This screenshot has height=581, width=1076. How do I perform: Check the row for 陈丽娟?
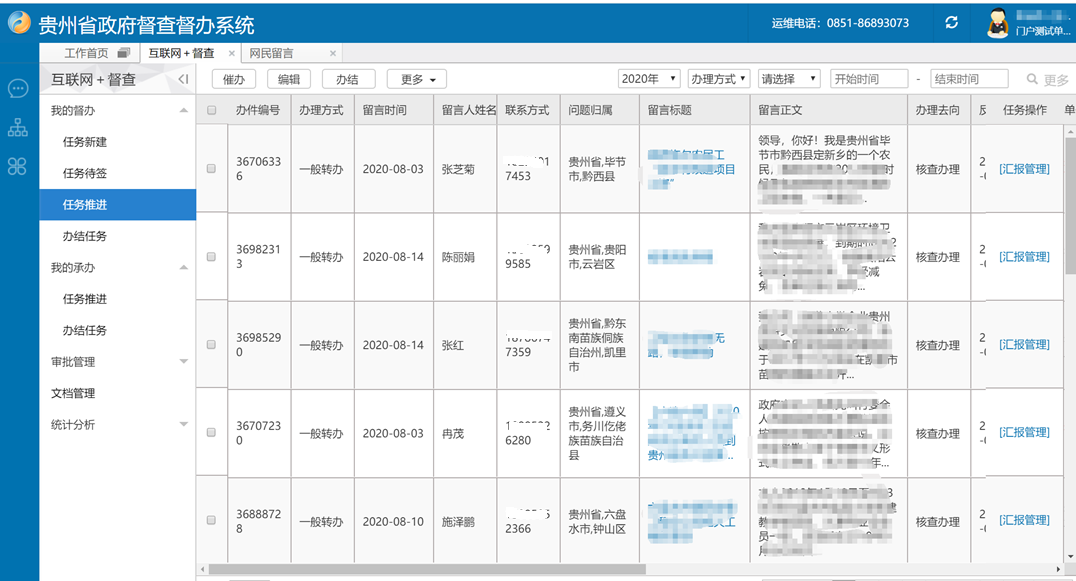(211, 257)
